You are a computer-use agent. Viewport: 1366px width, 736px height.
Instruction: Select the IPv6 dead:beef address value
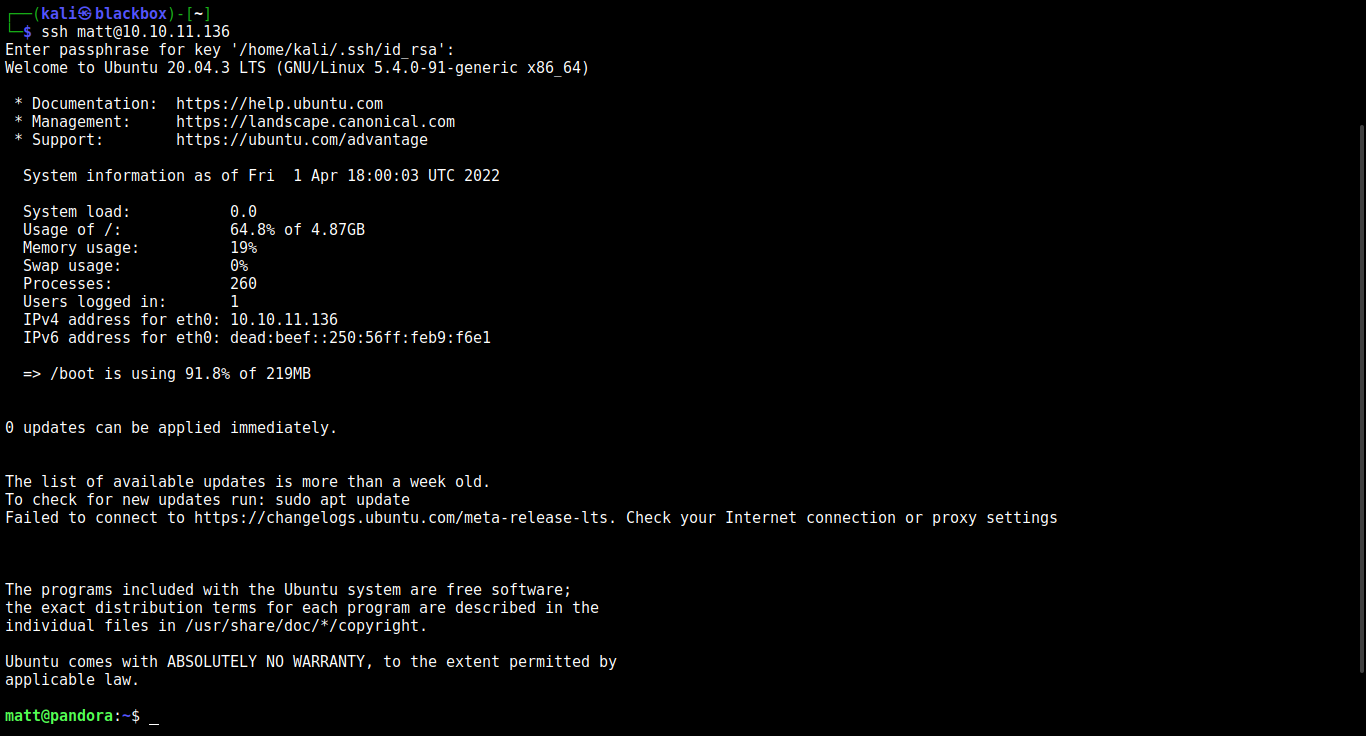pyautogui.click(x=360, y=338)
